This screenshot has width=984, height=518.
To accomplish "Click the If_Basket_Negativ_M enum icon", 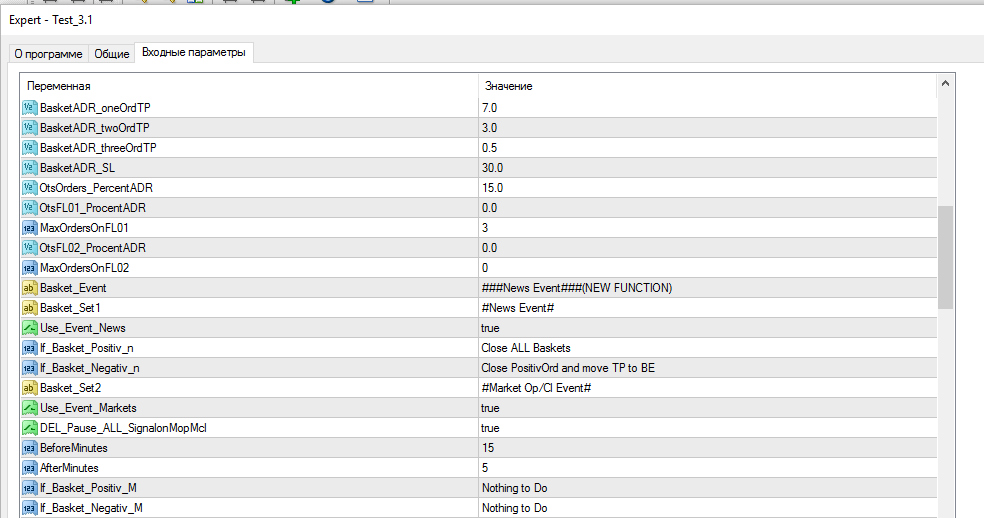I will coord(29,508).
